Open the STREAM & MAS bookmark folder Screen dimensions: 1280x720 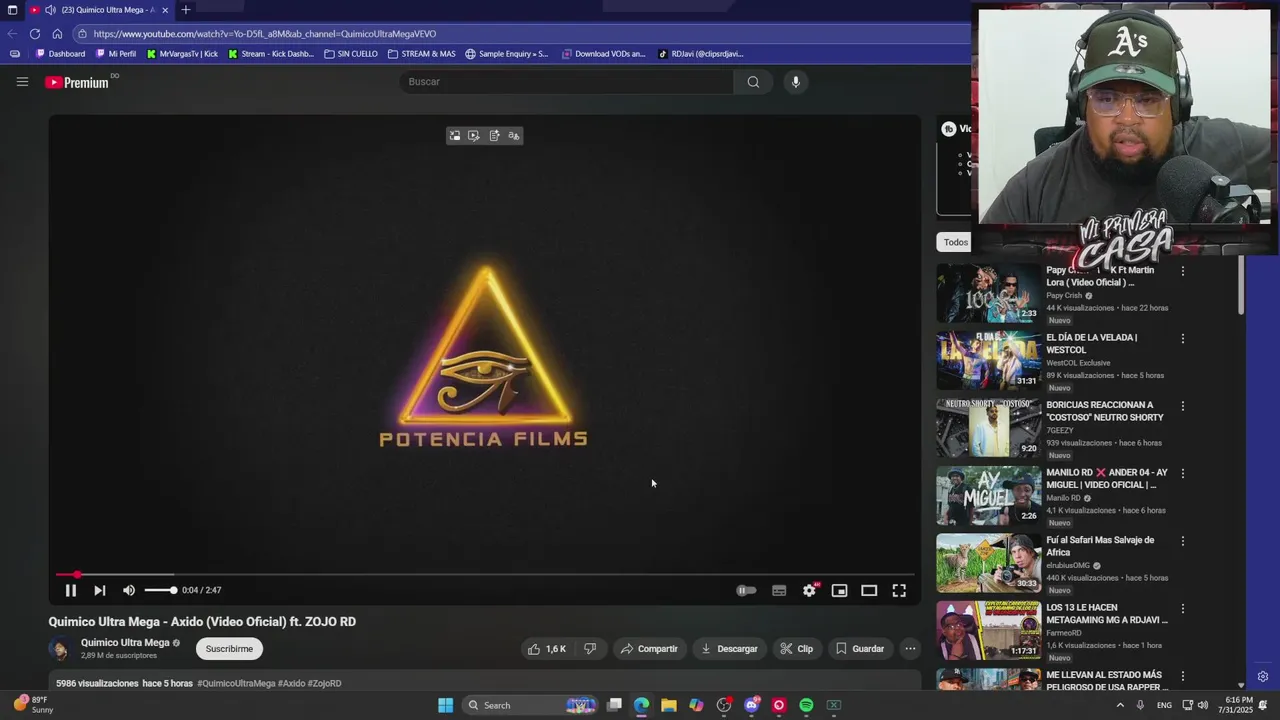click(x=422, y=54)
